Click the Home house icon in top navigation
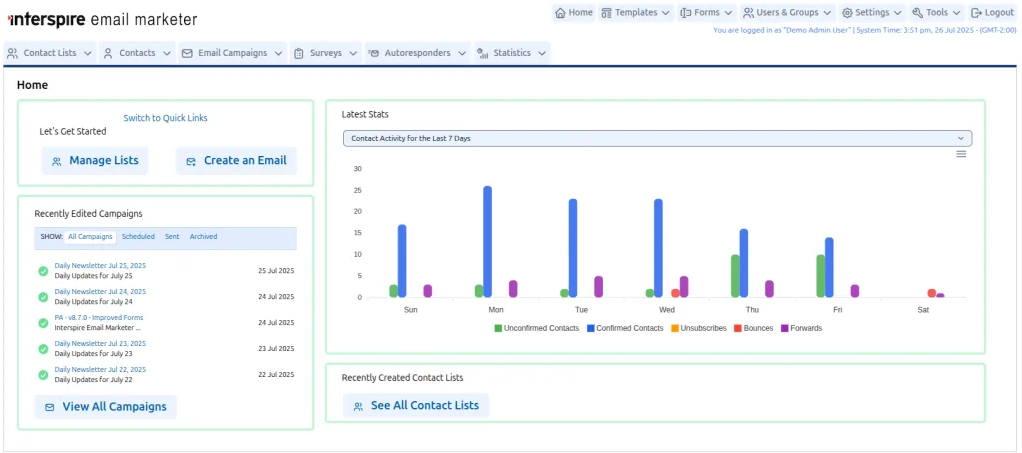 click(x=560, y=13)
